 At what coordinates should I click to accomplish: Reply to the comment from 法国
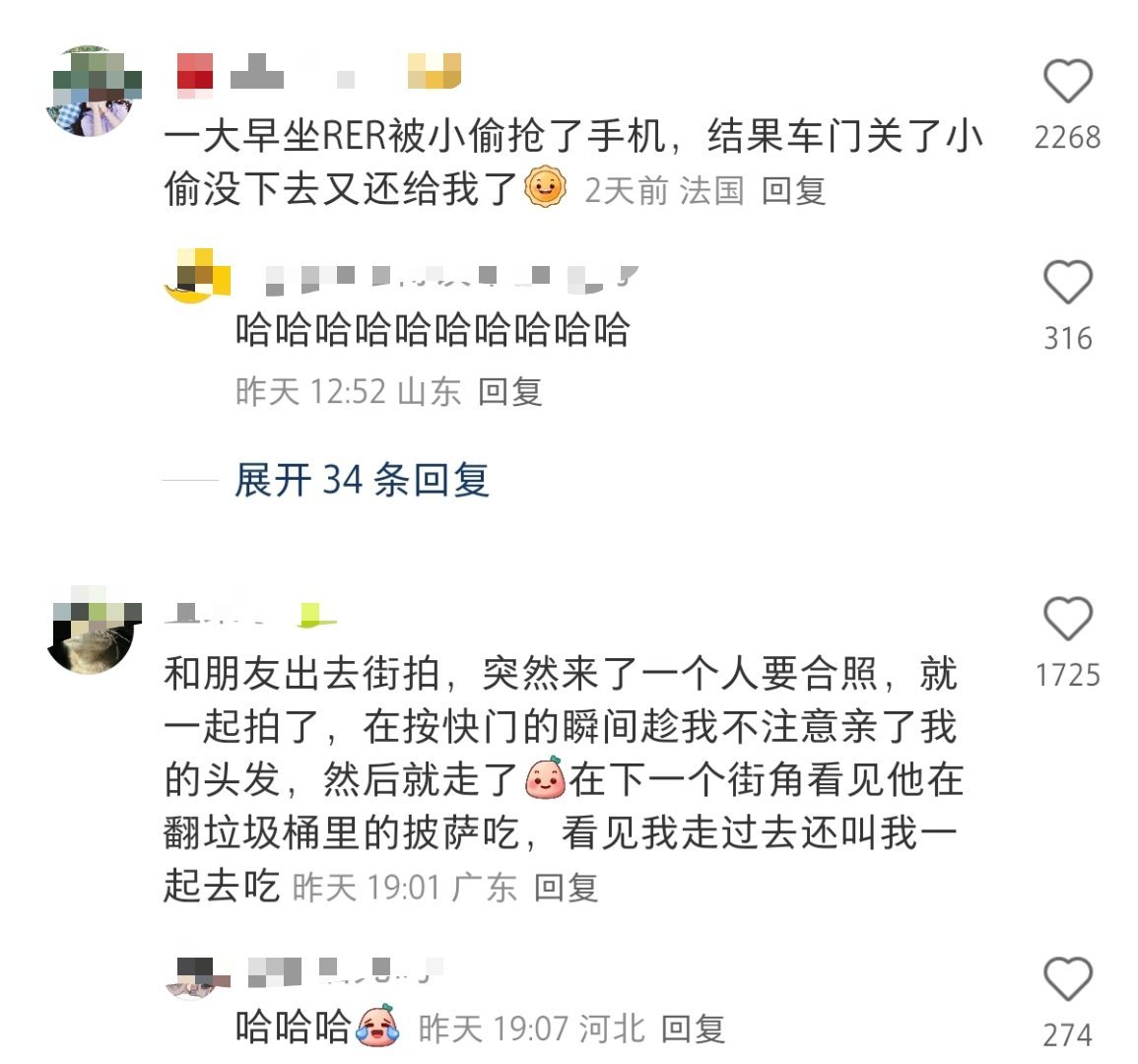(793, 191)
